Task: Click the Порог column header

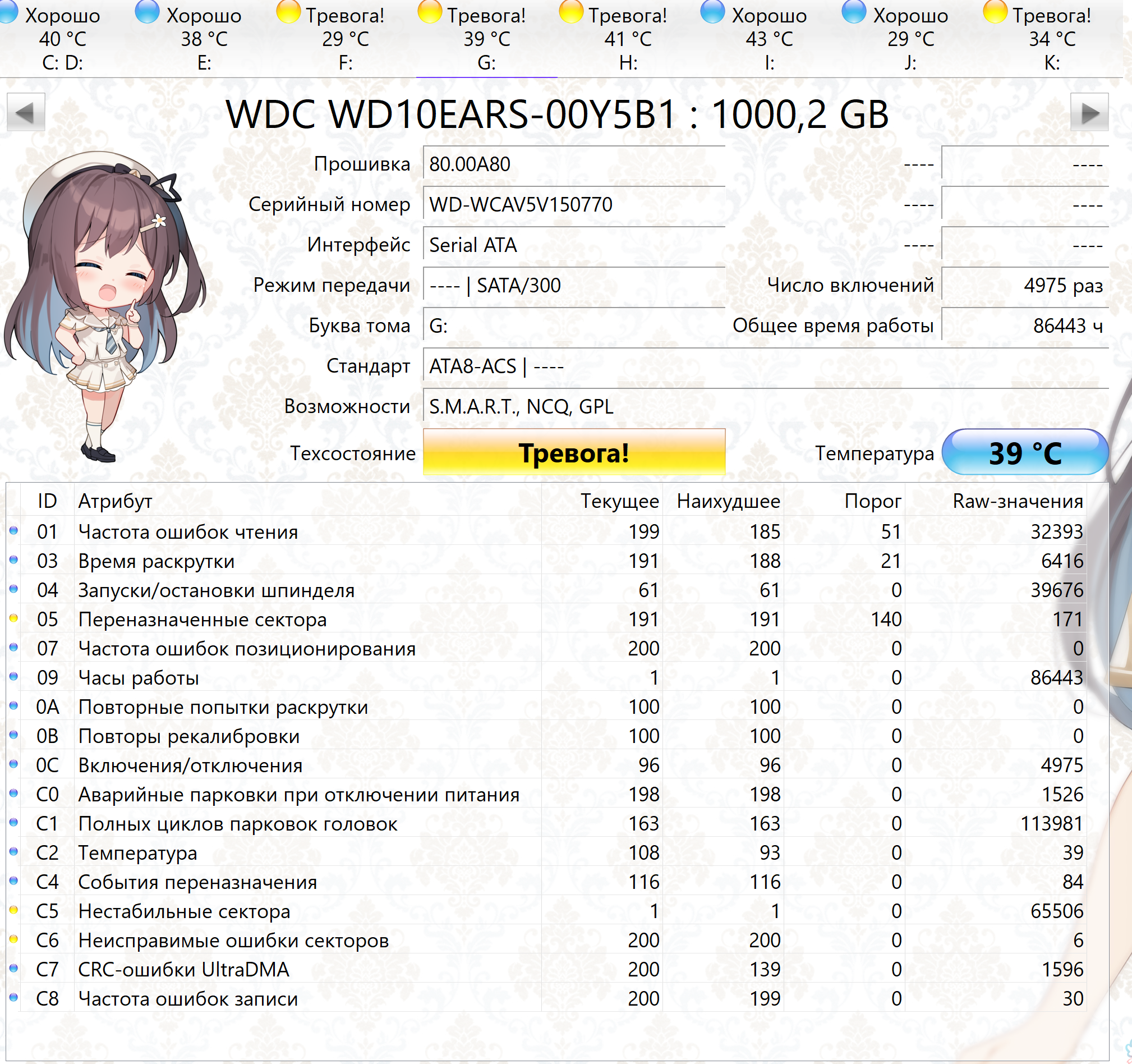Action: [844, 501]
